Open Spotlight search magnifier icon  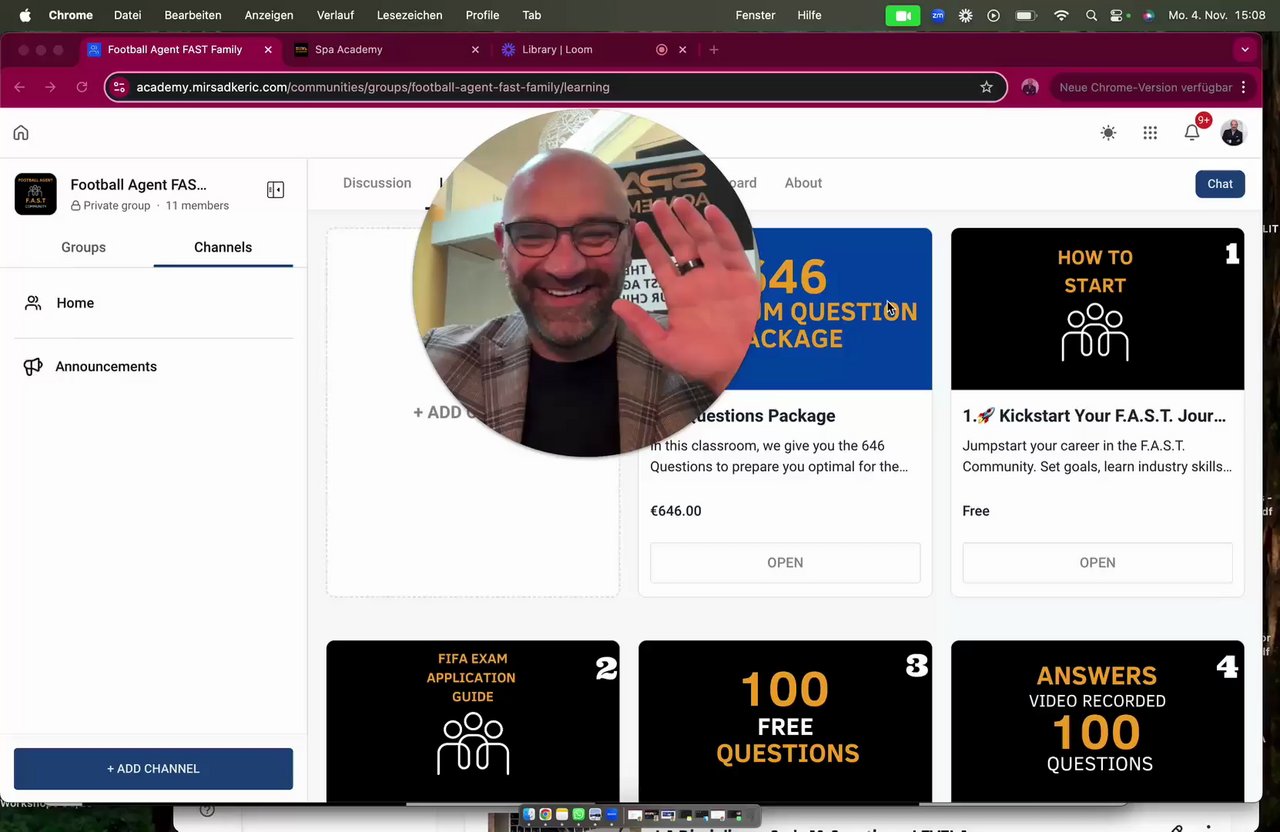coord(1091,15)
